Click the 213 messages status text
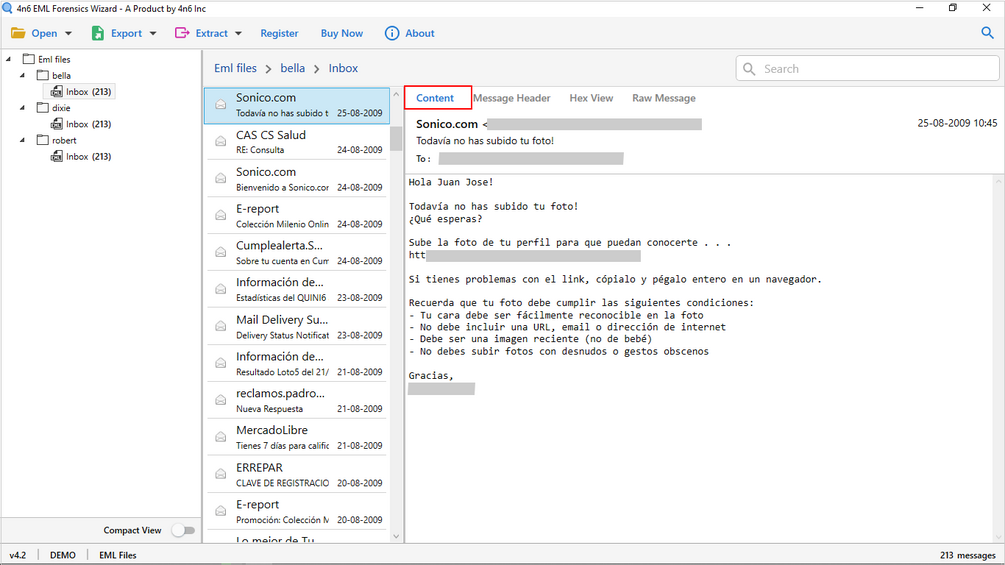 (x=967, y=555)
